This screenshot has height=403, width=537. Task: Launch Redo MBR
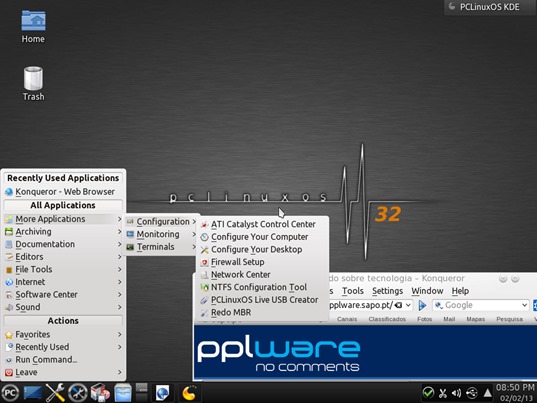(263, 313)
